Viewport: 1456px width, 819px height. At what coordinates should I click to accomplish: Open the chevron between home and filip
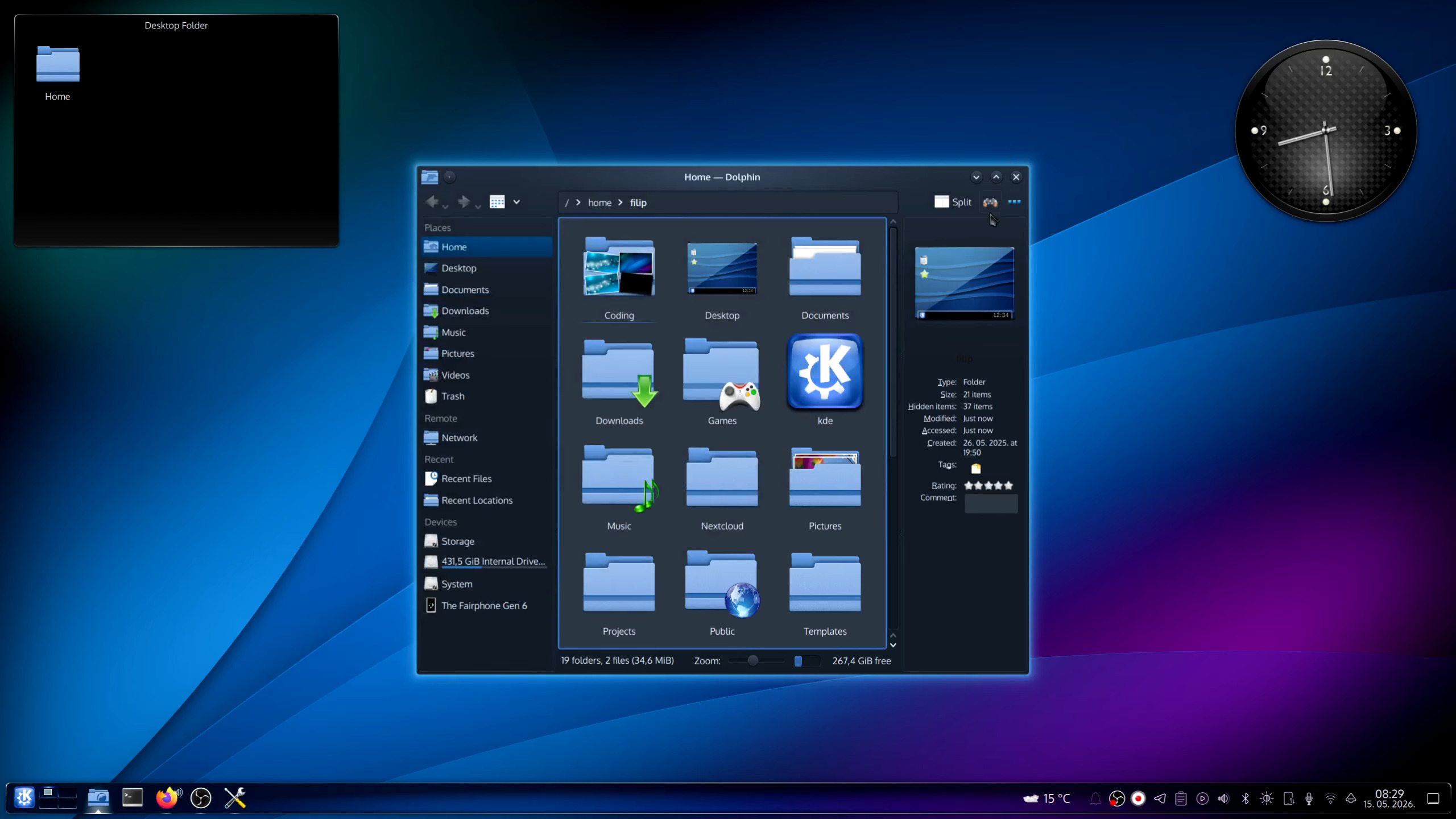[620, 202]
